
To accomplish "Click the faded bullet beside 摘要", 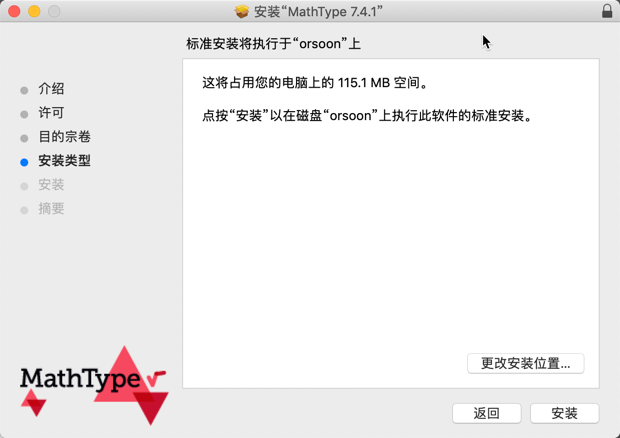I will (24, 210).
